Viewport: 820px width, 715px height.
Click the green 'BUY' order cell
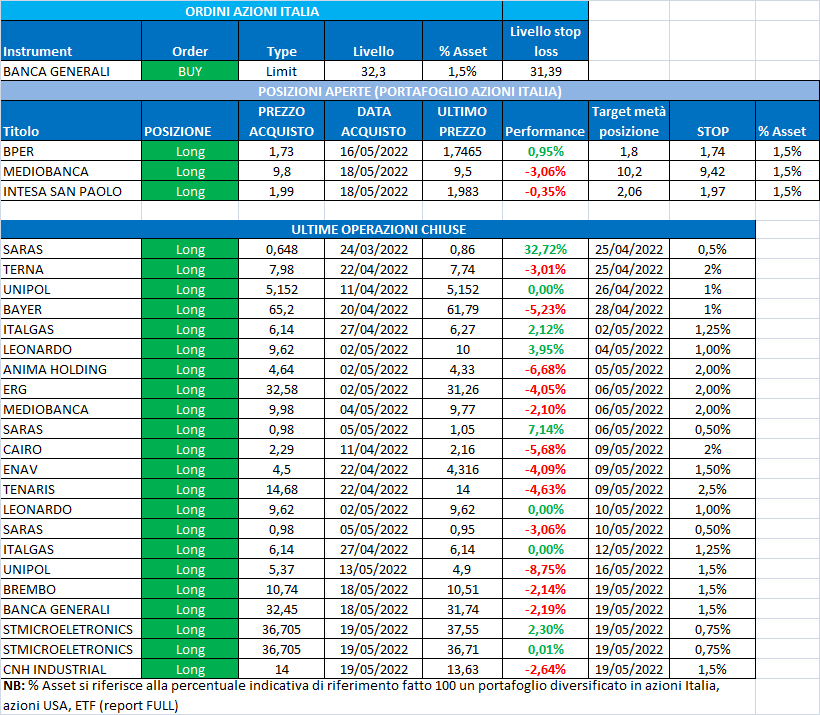[x=190, y=71]
